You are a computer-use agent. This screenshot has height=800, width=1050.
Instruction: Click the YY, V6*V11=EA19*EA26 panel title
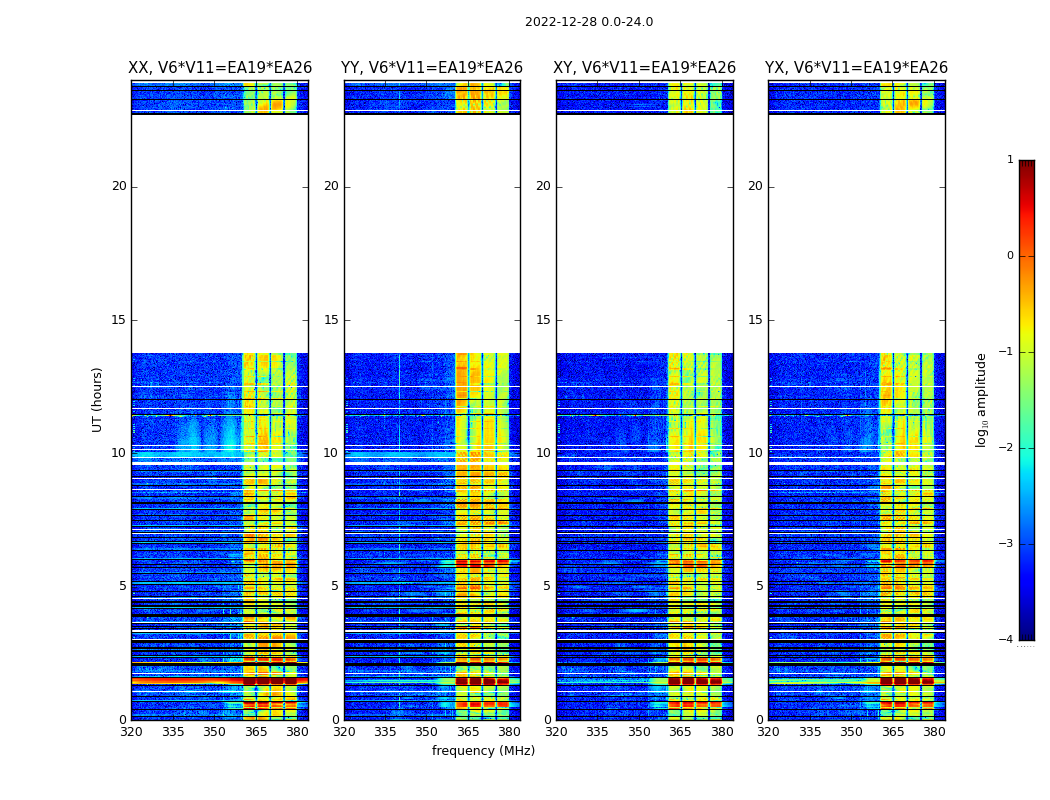432,68
